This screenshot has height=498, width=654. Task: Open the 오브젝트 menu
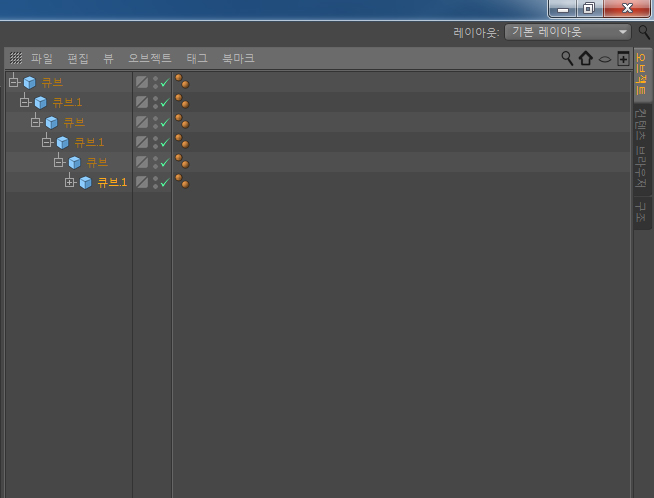150,58
